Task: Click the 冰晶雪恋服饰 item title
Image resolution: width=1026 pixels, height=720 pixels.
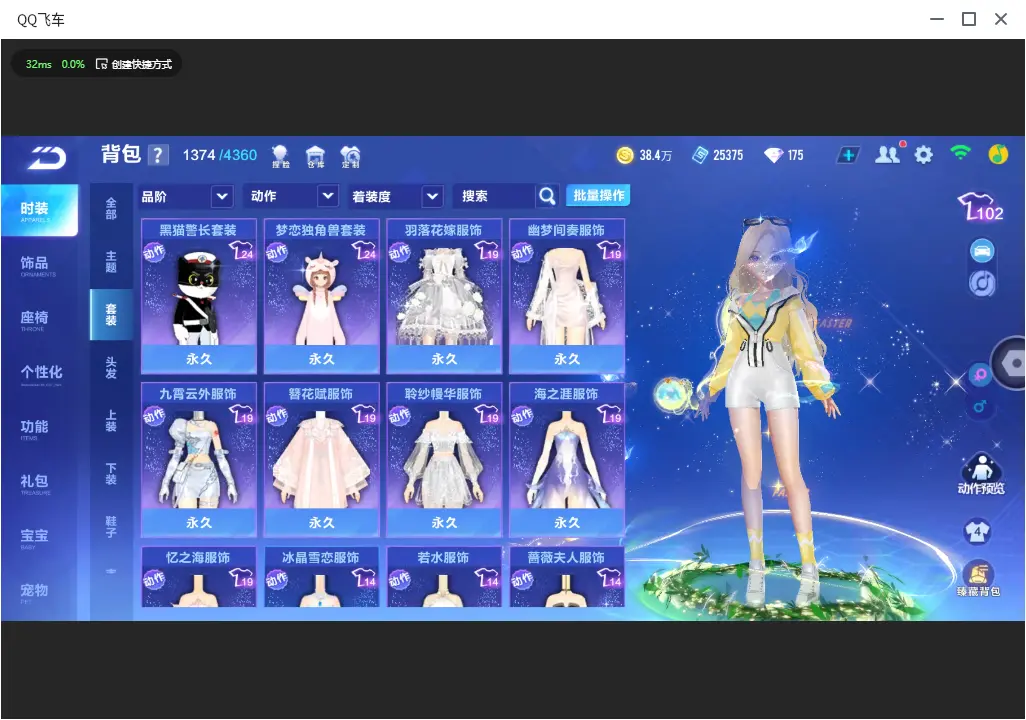Action: (321, 558)
